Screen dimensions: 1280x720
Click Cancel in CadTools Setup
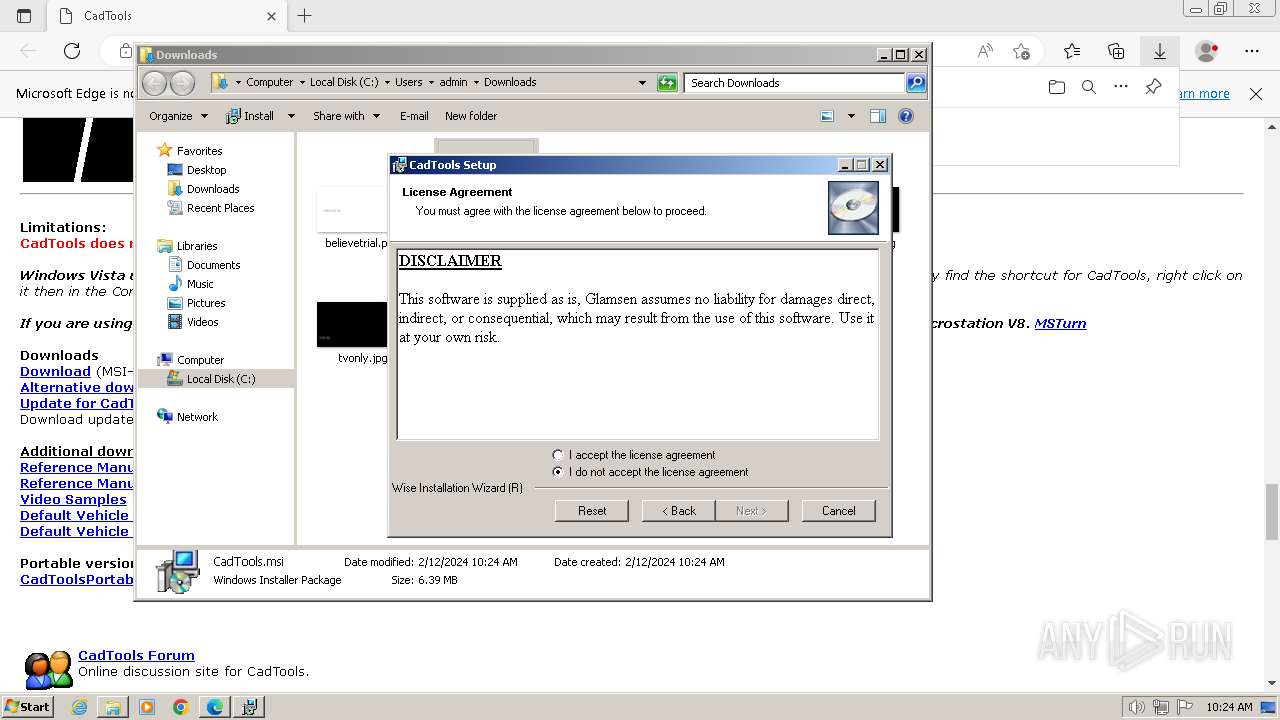[838, 511]
